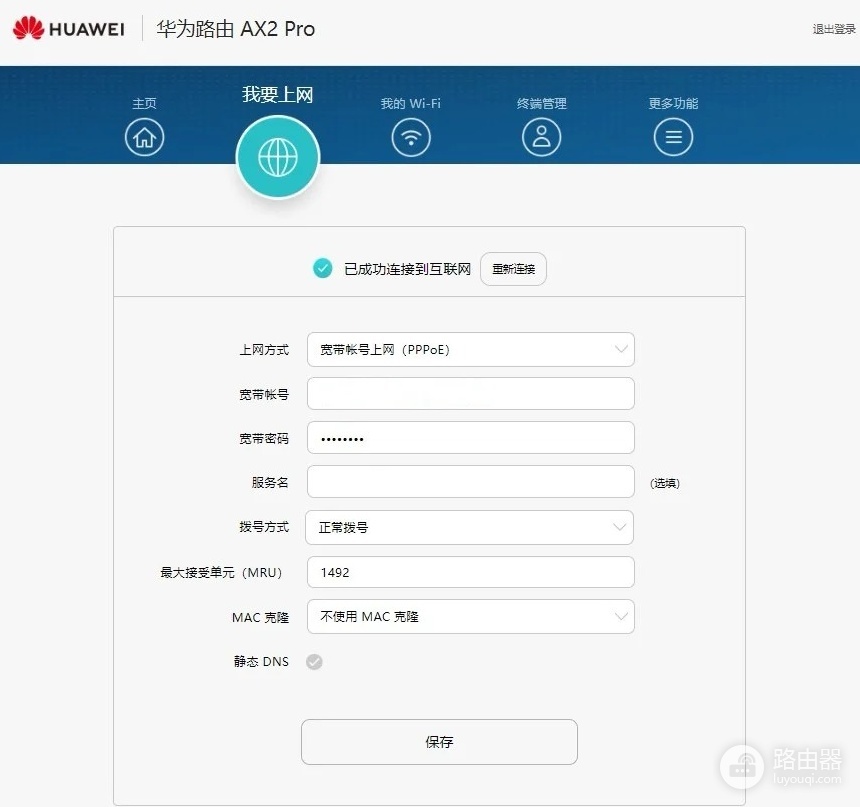This screenshot has height=807, width=860.
Task: Click the 最大接受单元 (MRU) label
Action: point(221,572)
